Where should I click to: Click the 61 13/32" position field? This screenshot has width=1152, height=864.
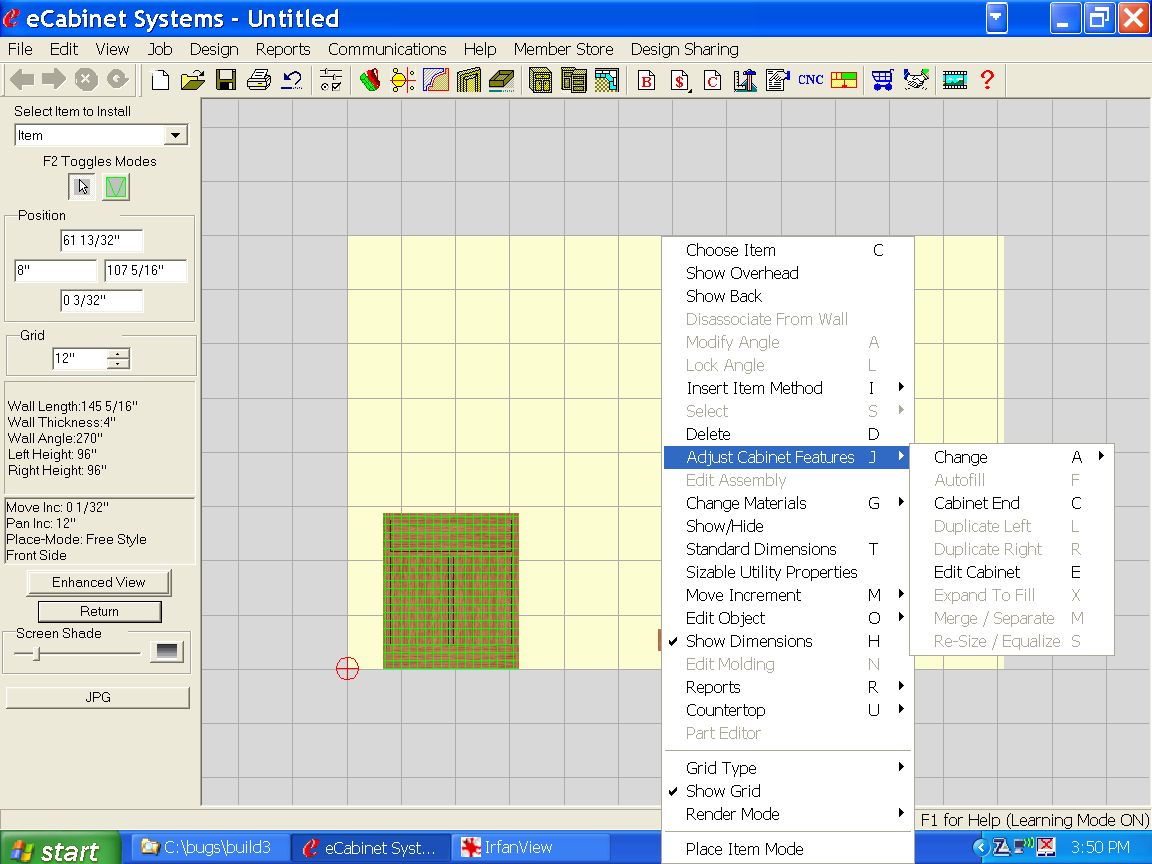(x=101, y=240)
